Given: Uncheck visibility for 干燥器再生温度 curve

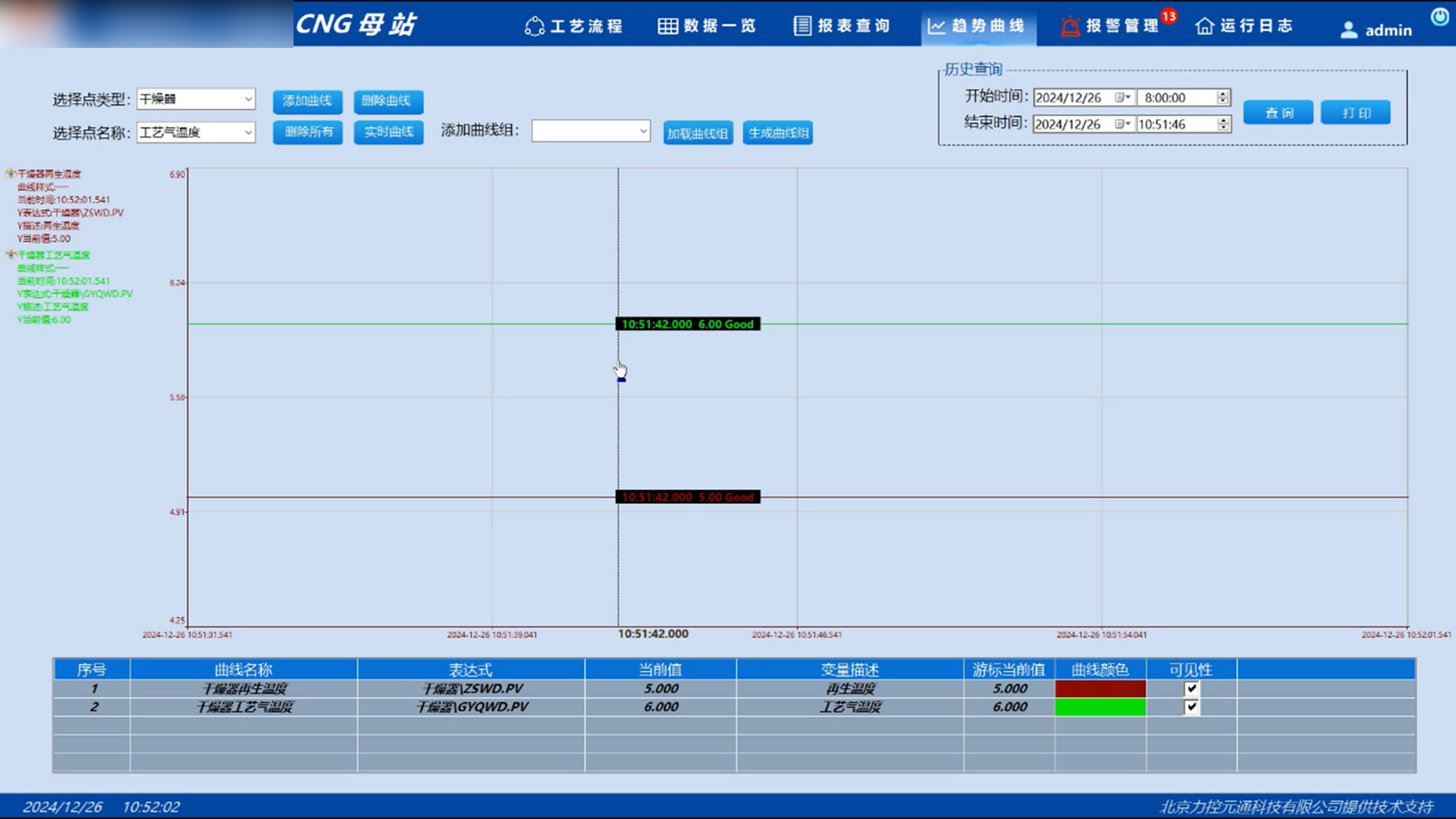Looking at the screenshot, I should [x=1192, y=689].
